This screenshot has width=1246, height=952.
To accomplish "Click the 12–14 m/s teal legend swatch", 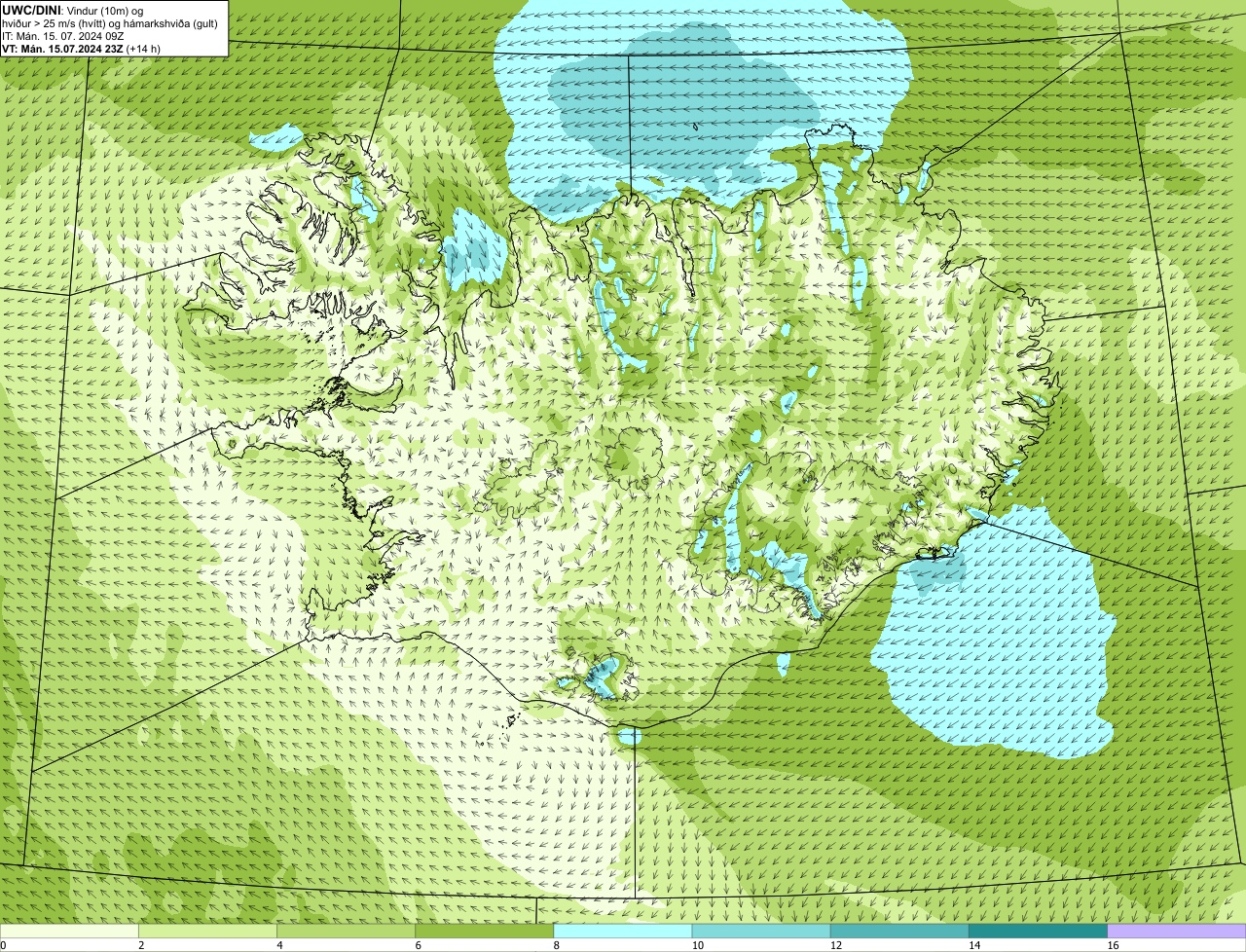I will click(899, 932).
